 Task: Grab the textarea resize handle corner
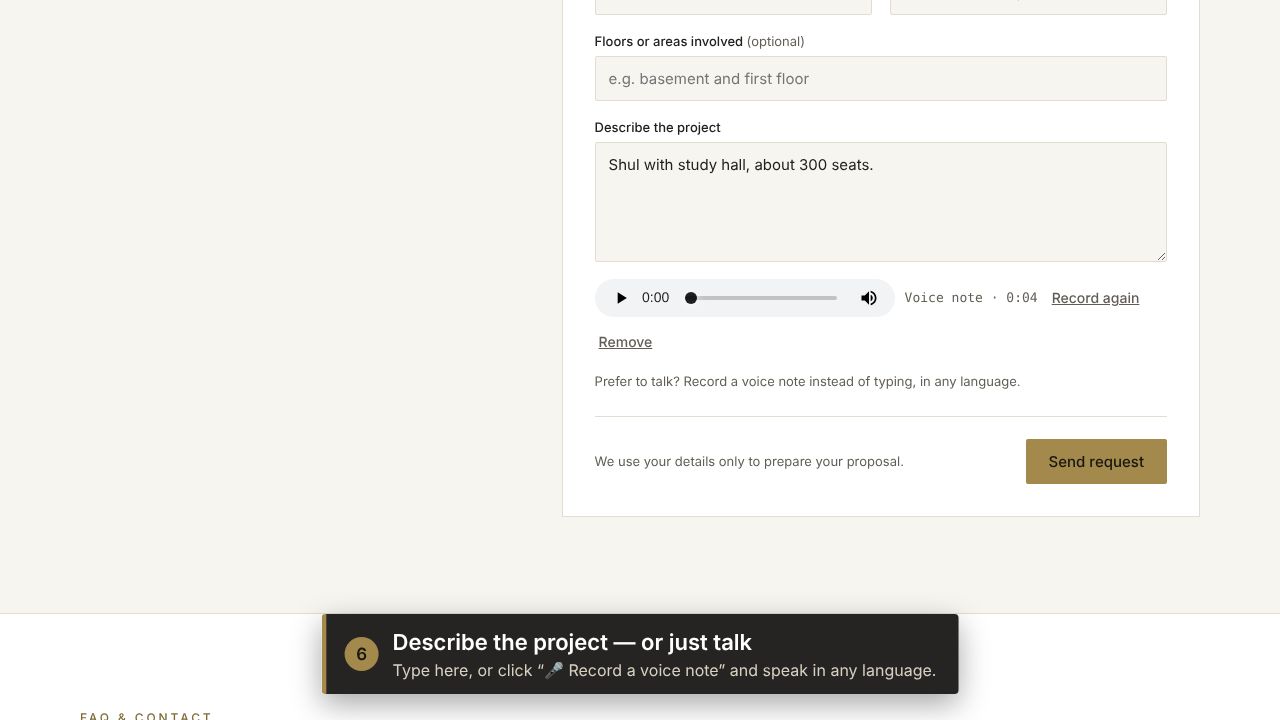tap(1161, 256)
